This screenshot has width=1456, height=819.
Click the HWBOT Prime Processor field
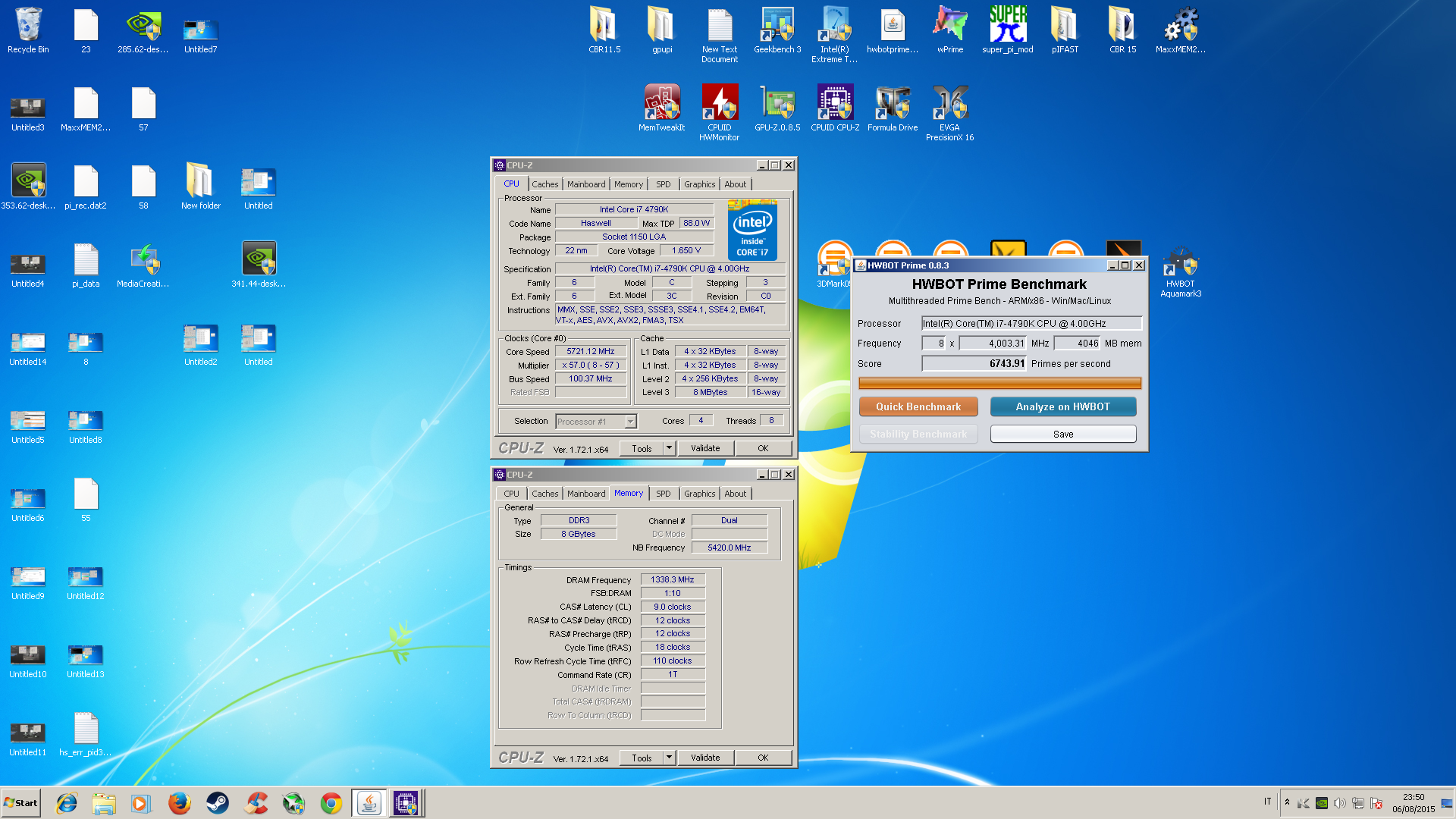click(1031, 324)
